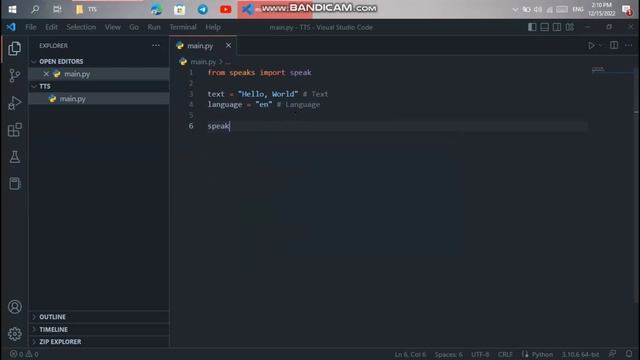Image resolution: width=640 pixels, height=360 pixels.
Task: Show hidden system tray icons chevron
Action: pos(515,9)
